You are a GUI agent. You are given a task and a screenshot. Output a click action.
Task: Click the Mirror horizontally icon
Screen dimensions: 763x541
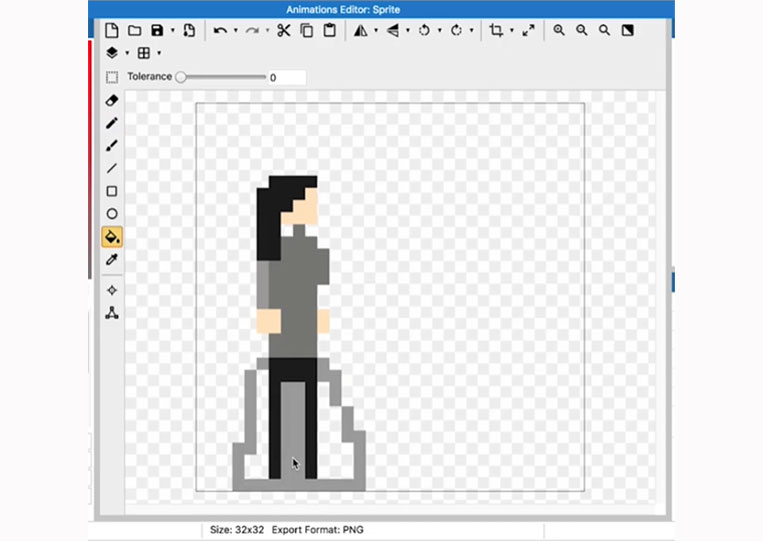pos(361,31)
